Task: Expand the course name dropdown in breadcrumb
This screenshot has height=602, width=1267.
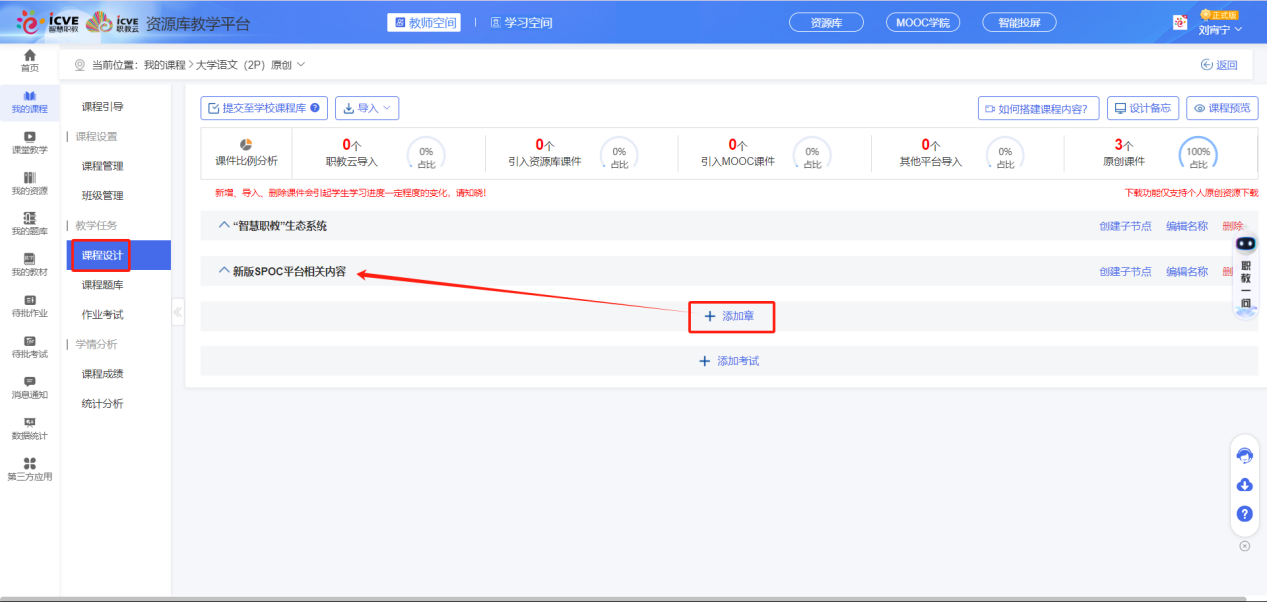Action: pyautogui.click(x=300, y=65)
